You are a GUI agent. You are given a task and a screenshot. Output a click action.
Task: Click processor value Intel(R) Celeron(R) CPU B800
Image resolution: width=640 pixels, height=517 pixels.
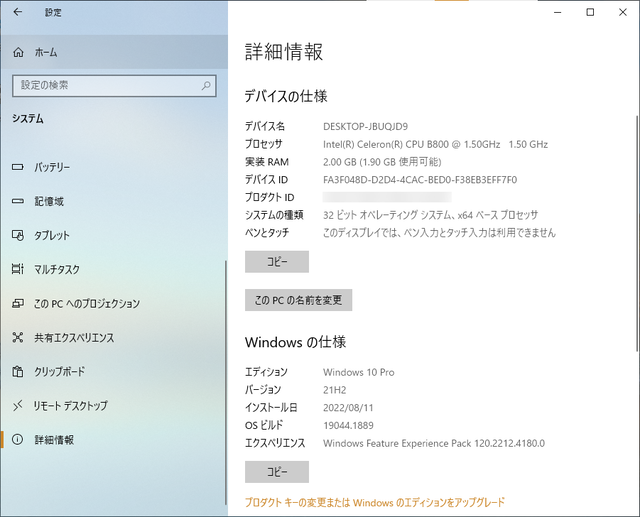coord(436,144)
